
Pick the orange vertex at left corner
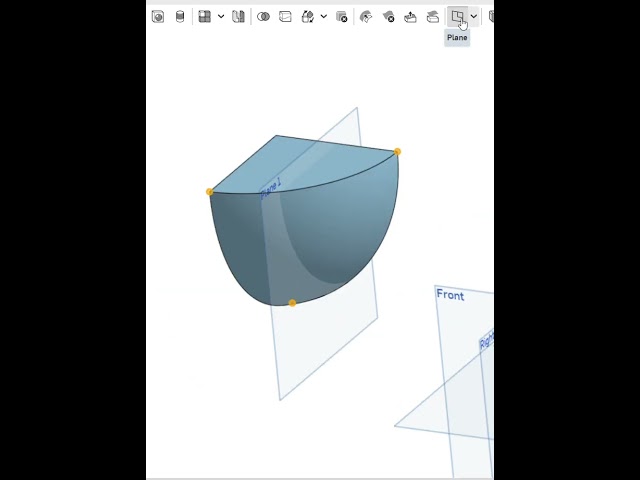click(x=209, y=192)
